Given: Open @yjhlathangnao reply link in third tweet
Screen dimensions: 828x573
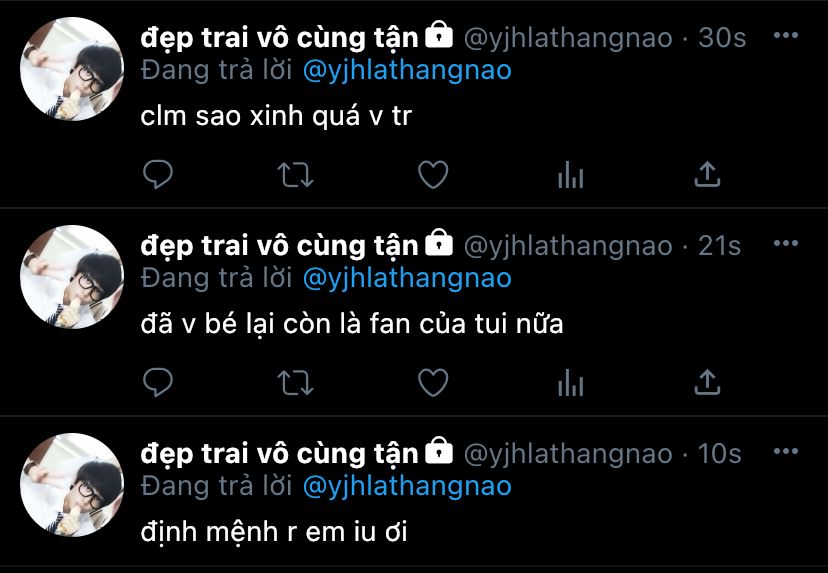Looking at the screenshot, I should (x=407, y=487).
